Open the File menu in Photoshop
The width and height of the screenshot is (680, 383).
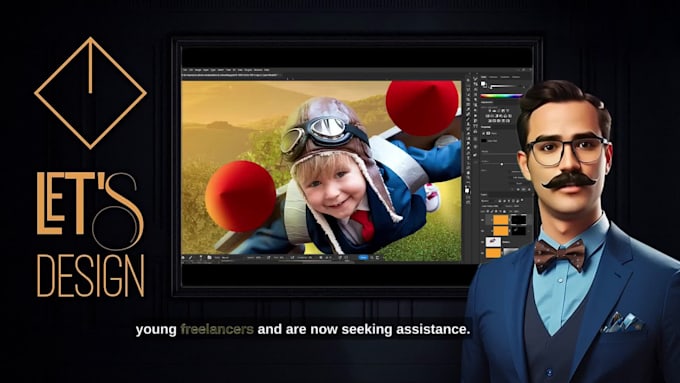pyautogui.click(x=185, y=70)
